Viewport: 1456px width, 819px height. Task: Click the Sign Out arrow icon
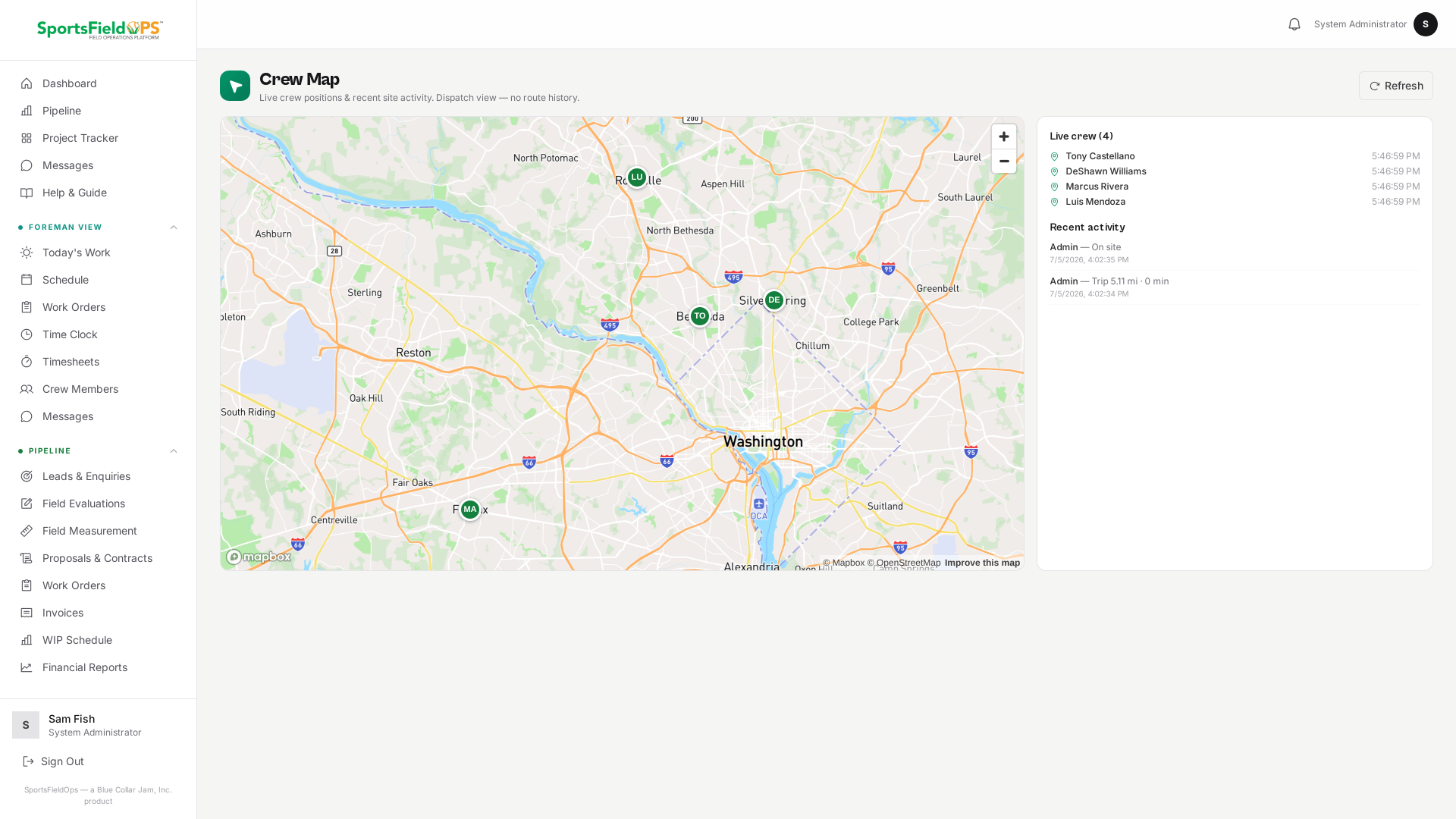tap(28, 761)
